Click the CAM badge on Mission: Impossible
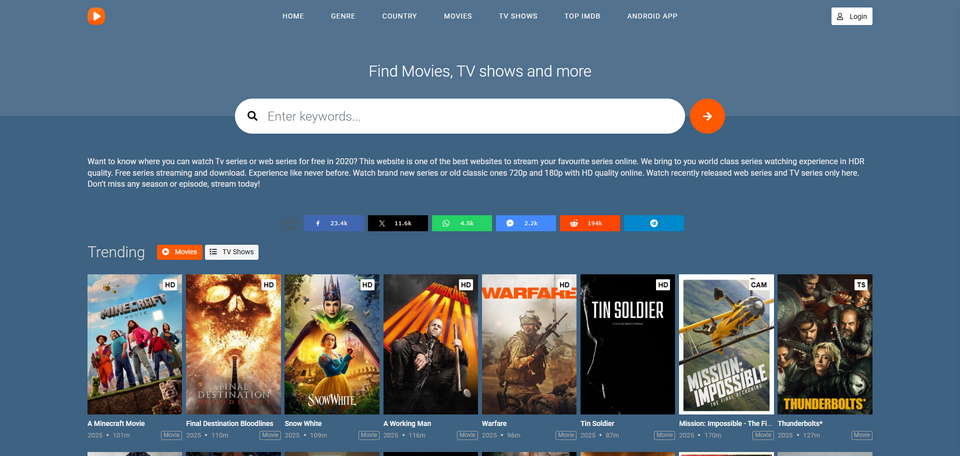This screenshot has height=456, width=960. tap(759, 285)
